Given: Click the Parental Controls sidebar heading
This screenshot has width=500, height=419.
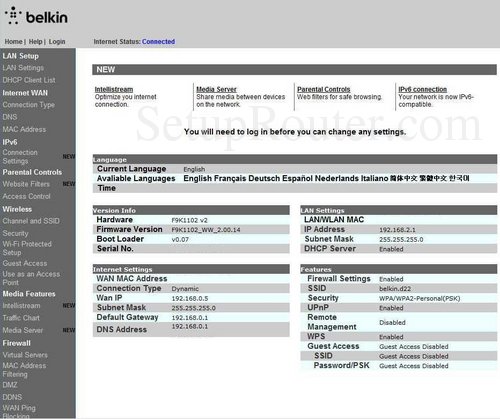Looking at the screenshot, I should (x=32, y=172).
